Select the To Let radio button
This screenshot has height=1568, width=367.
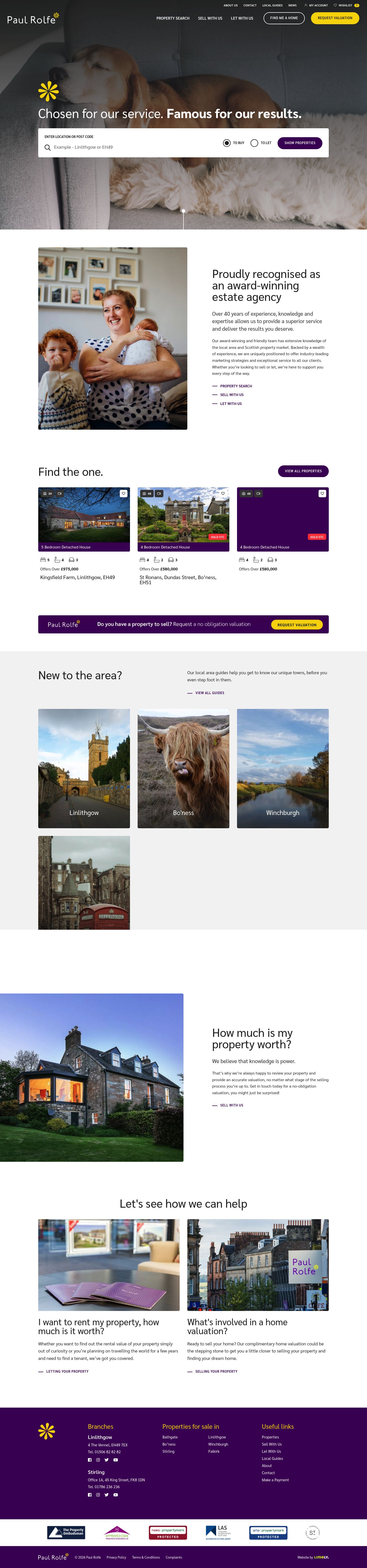click(254, 143)
